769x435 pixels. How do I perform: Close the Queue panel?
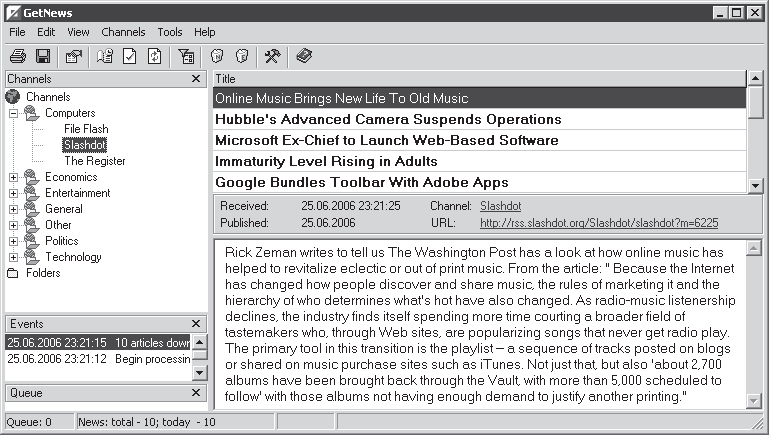point(196,393)
